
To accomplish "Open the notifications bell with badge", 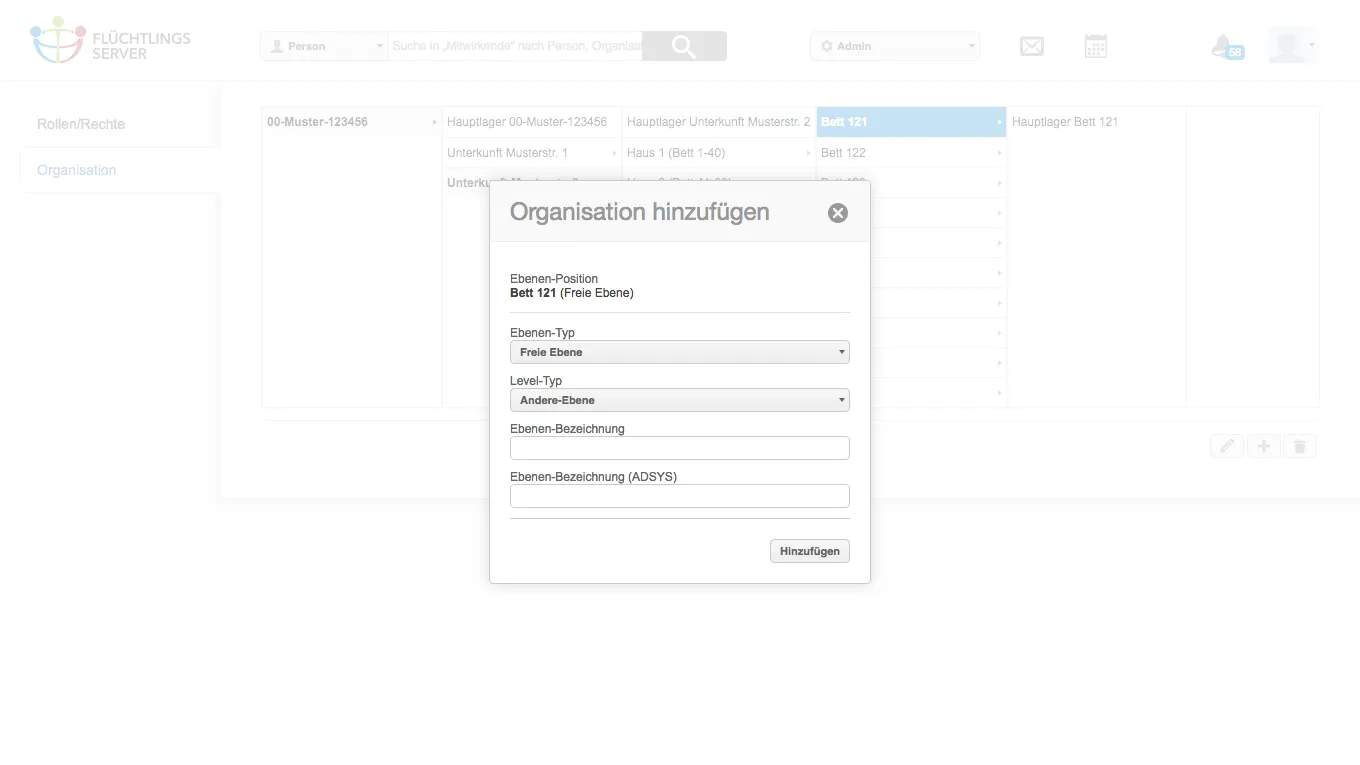I will 1226,46.
